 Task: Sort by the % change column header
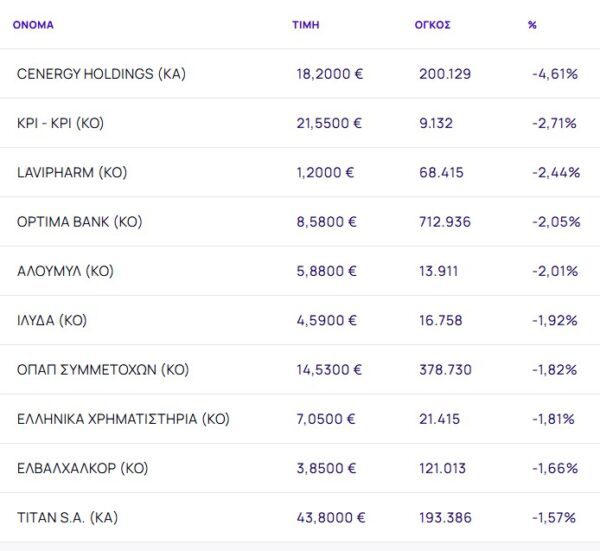tap(532, 25)
